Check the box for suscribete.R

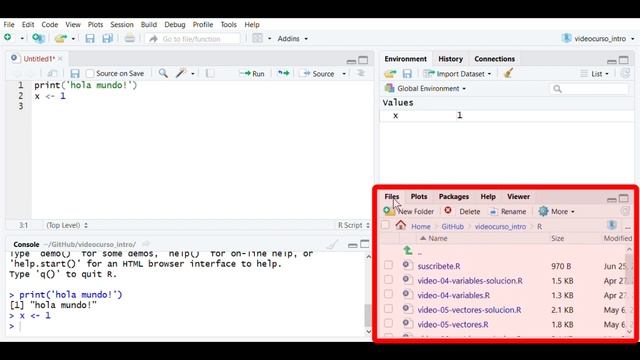tap(388, 265)
